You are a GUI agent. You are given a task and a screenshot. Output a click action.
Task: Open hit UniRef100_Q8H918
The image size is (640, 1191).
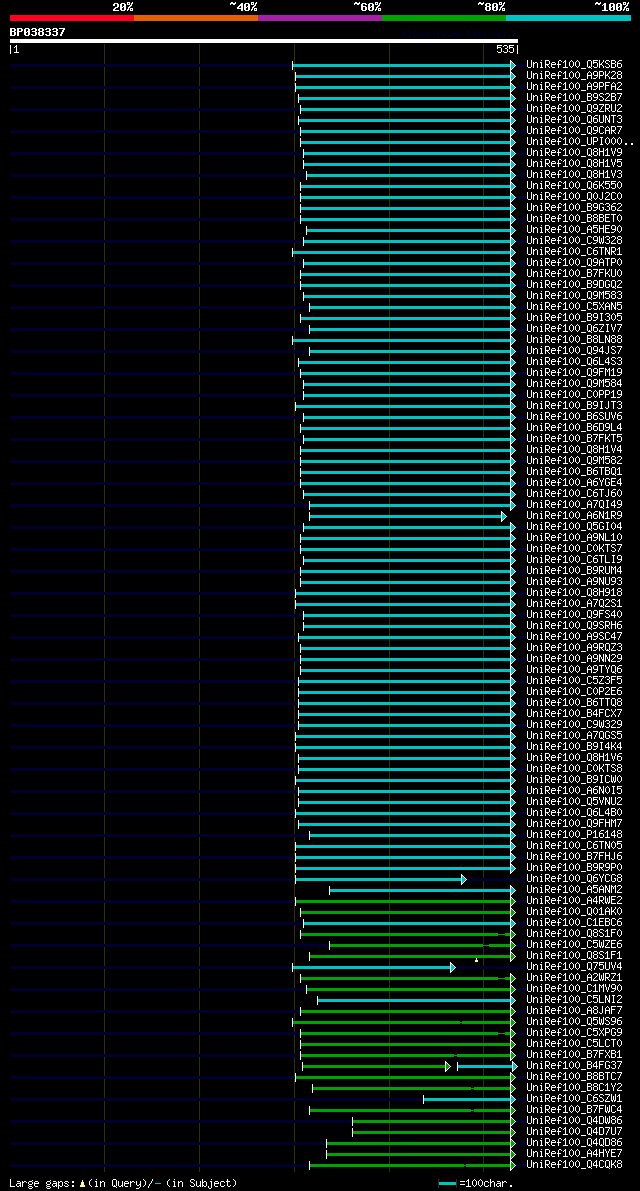[x=574, y=593]
